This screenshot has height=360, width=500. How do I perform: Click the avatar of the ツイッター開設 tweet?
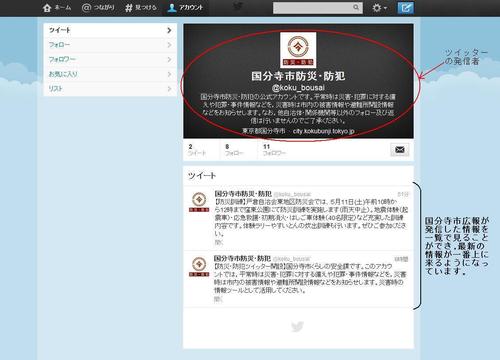point(199,267)
